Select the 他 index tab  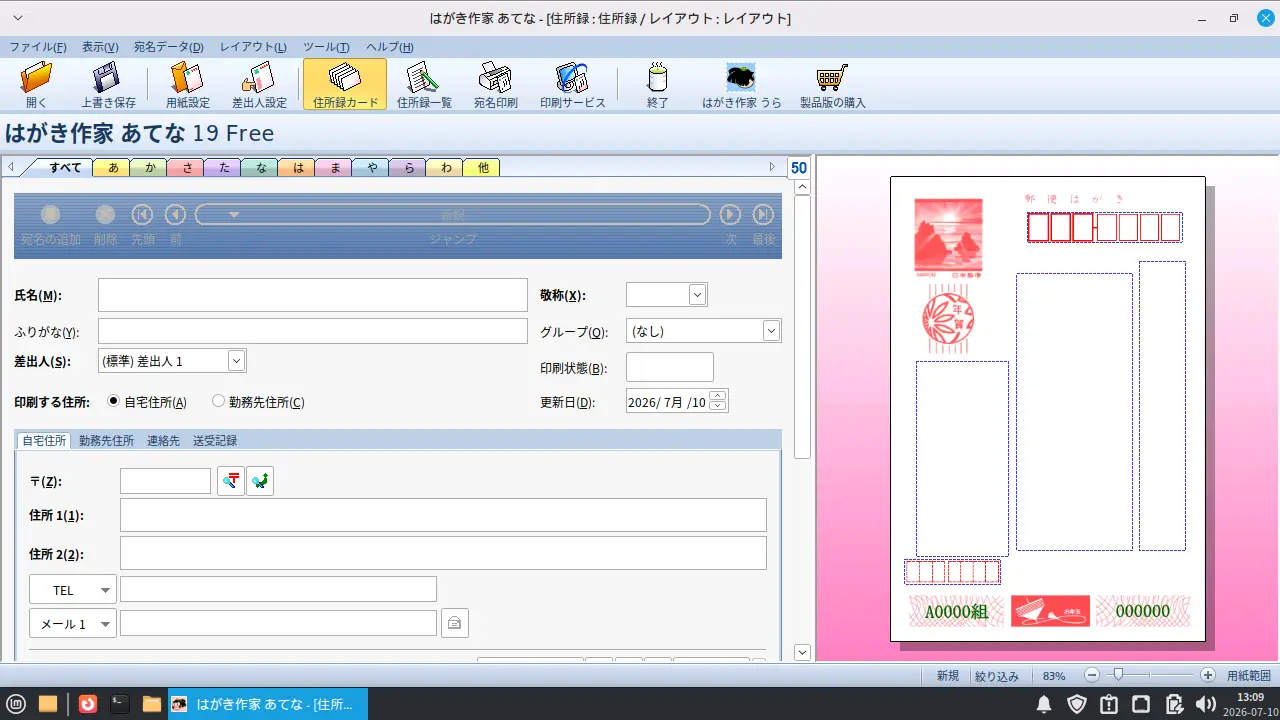point(483,167)
